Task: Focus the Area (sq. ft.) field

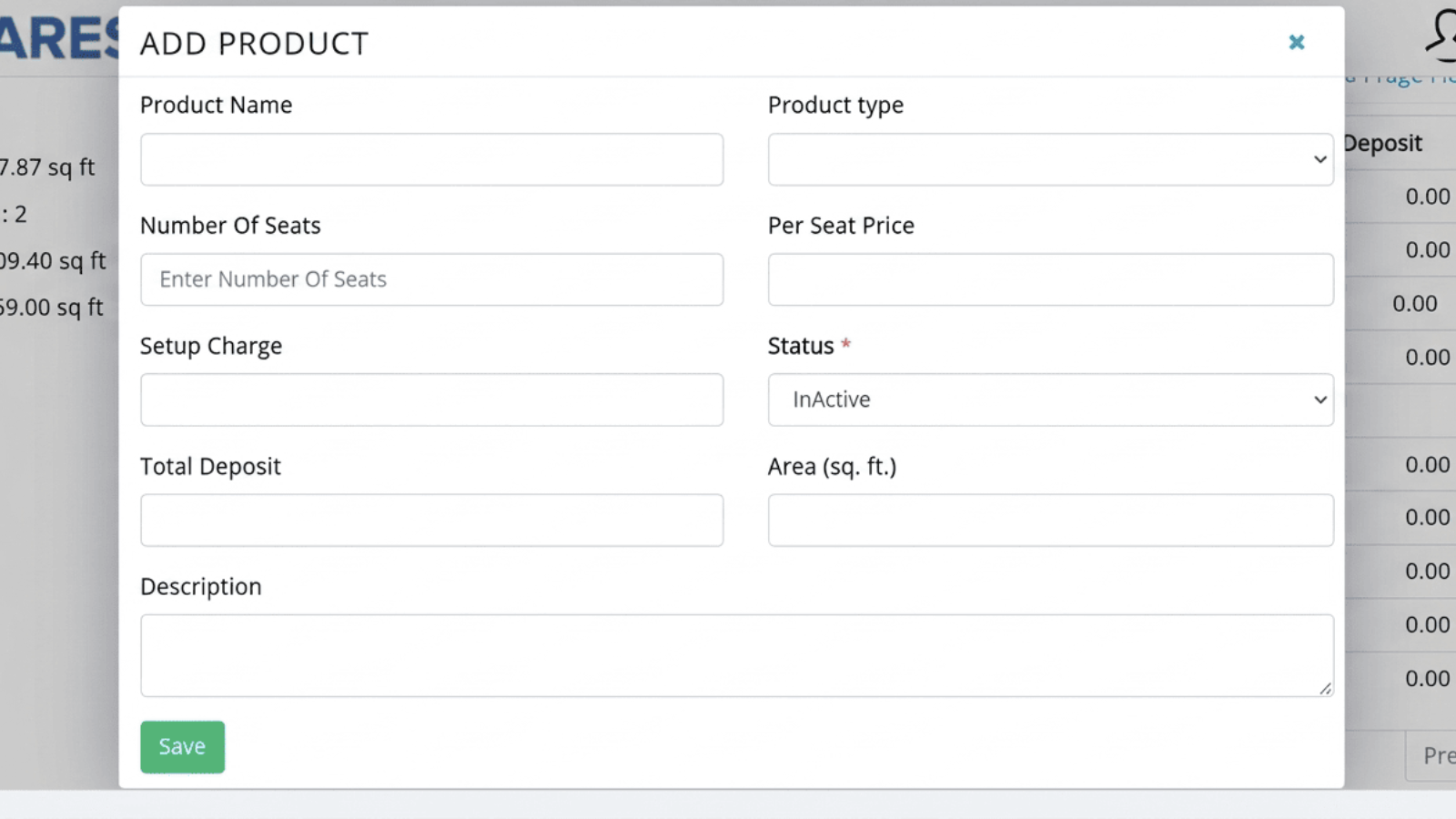Action: 1050,521
